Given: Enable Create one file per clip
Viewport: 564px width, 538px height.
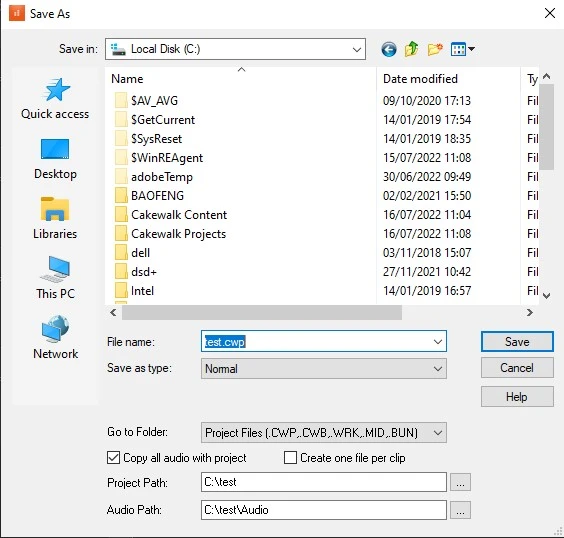Looking at the screenshot, I should tap(290, 458).
